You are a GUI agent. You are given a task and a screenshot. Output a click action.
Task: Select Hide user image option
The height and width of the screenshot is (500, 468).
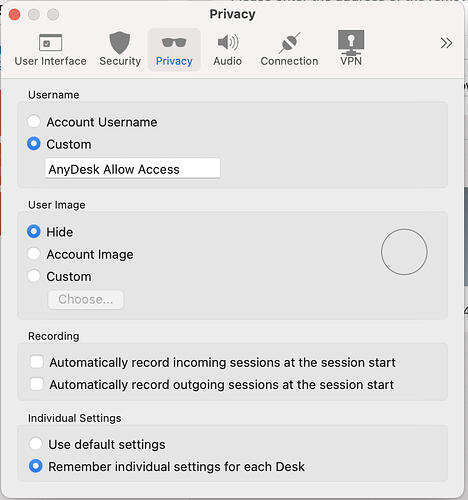[x=34, y=231]
